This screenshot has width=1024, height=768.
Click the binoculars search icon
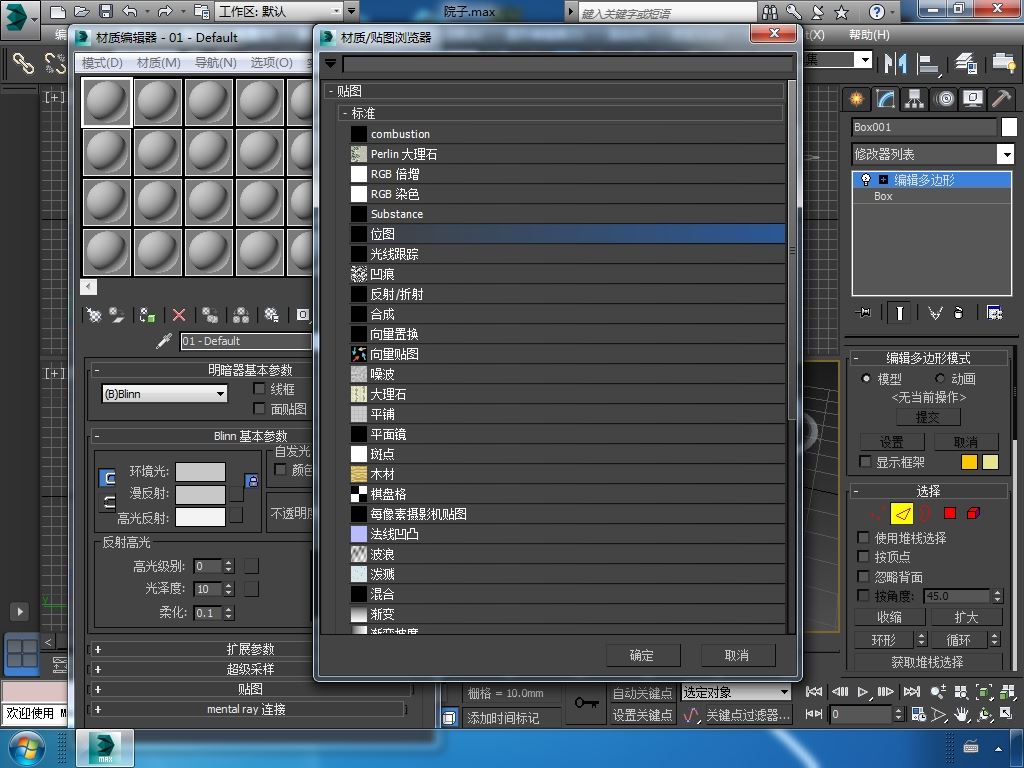coord(769,12)
